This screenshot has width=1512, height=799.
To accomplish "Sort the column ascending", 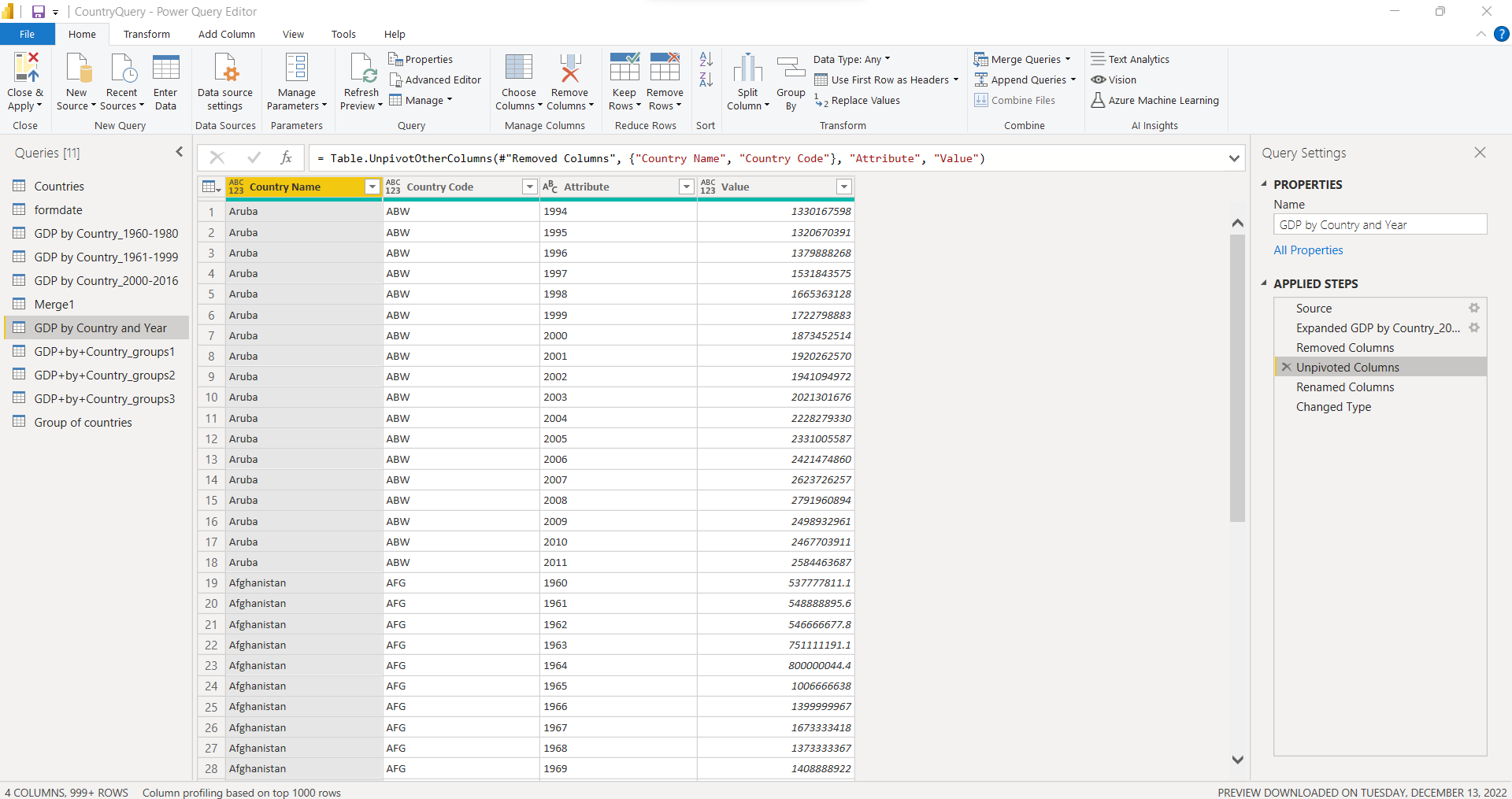I will tap(706, 59).
